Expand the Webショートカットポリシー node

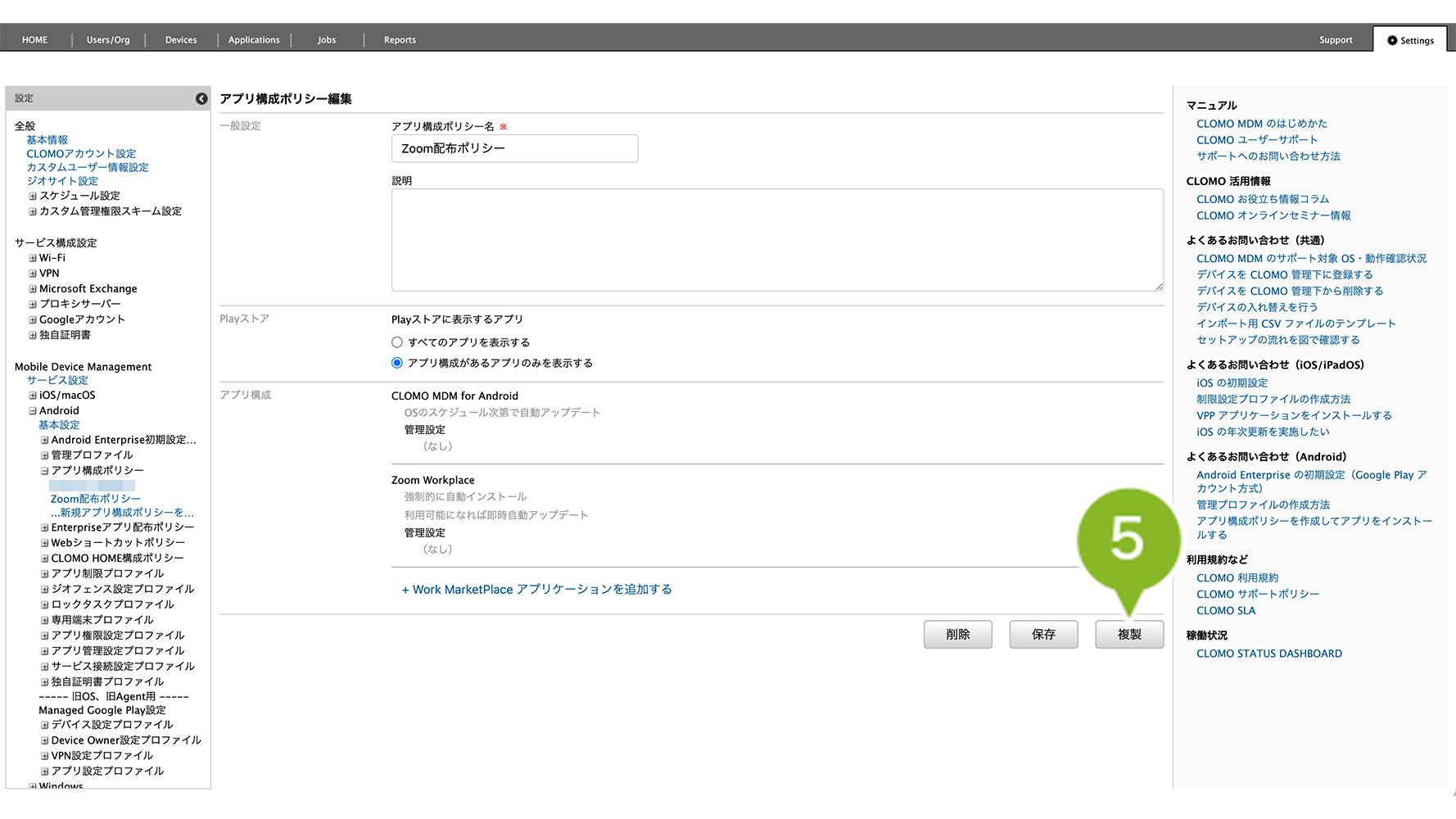tap(45, 543)
